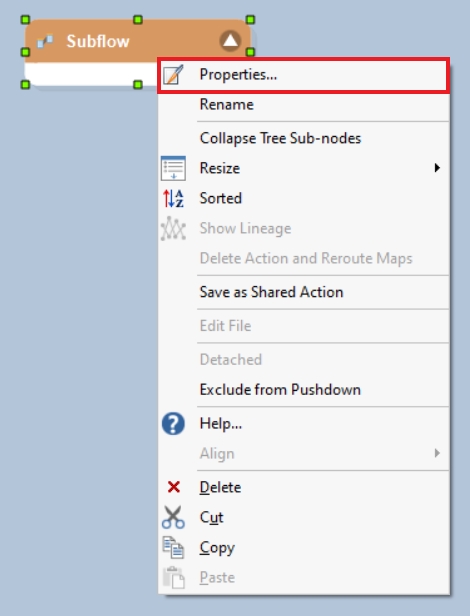
Task: Select Collapse Tree Sub-nodes
Action: pyautogui.click(x=303, y=138)
